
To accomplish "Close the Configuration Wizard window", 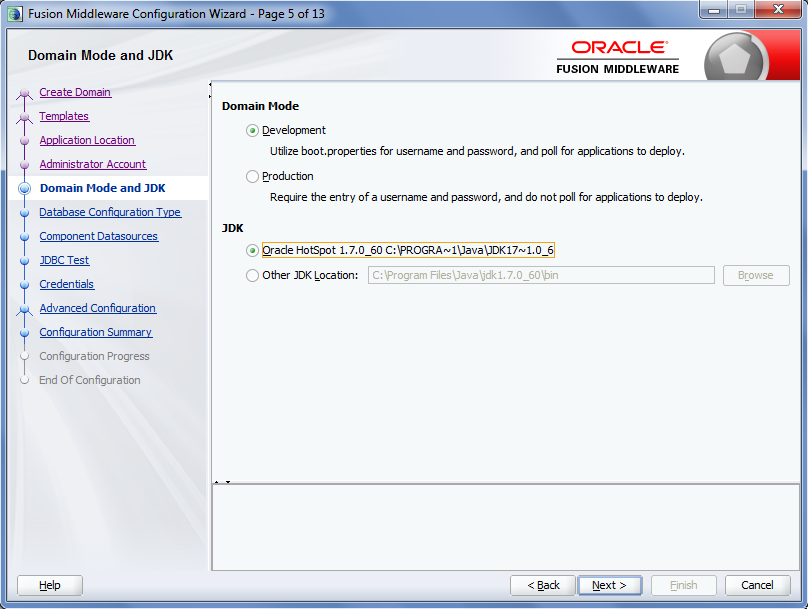I will click(778, 10).
